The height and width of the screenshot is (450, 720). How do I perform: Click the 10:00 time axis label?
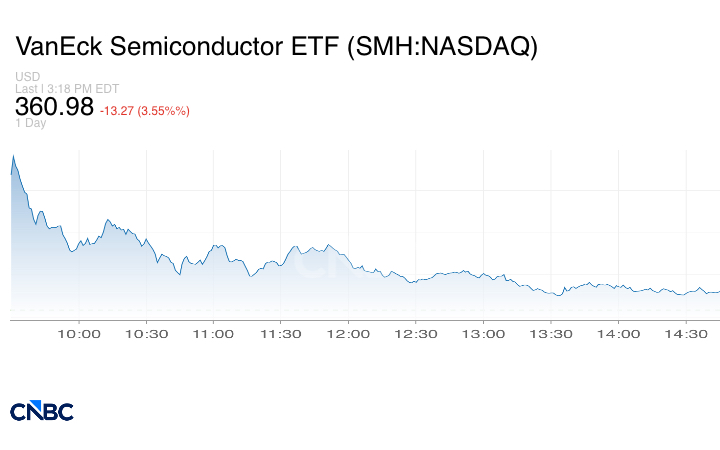click(80, 334)
